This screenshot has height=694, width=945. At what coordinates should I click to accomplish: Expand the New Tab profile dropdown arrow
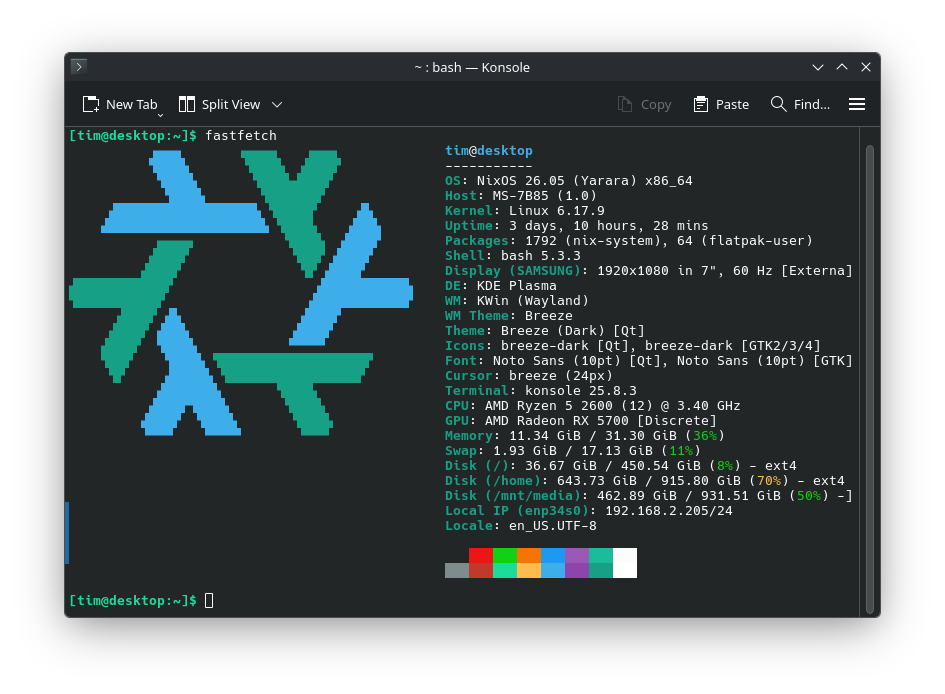(x=160, y=115)
